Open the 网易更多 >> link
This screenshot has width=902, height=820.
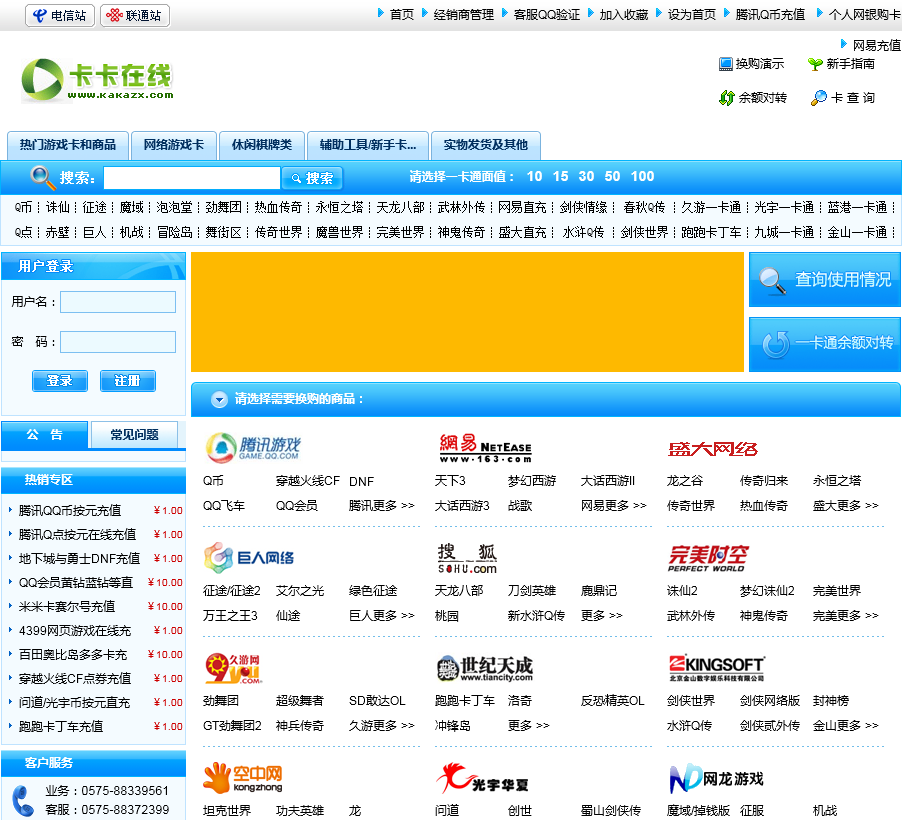[613, 506]
